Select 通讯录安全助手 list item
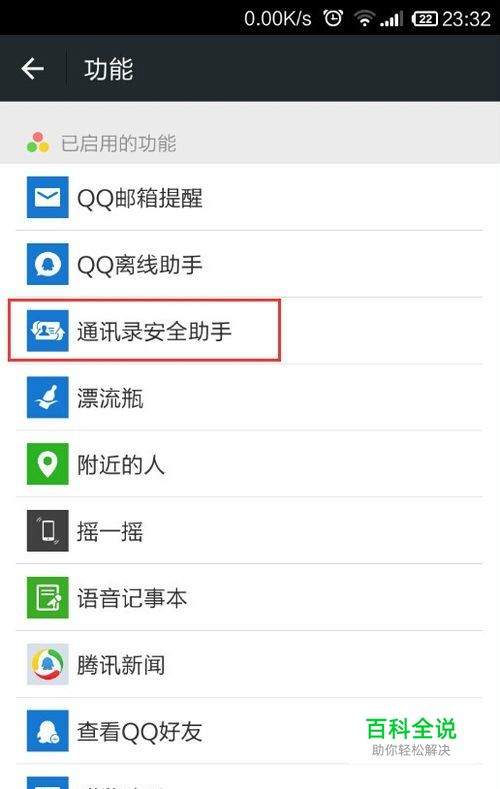500x789 pixels. tap(249, 331)
